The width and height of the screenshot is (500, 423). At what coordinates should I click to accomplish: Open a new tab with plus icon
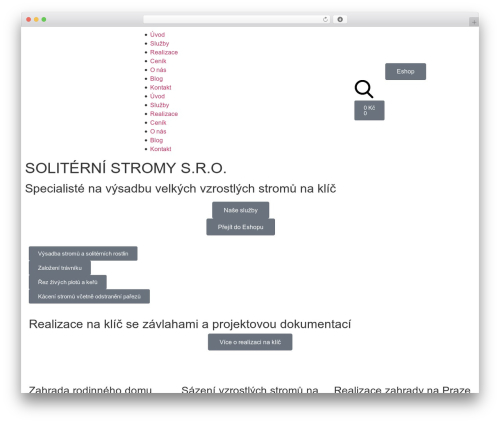(x=474, y=22)
